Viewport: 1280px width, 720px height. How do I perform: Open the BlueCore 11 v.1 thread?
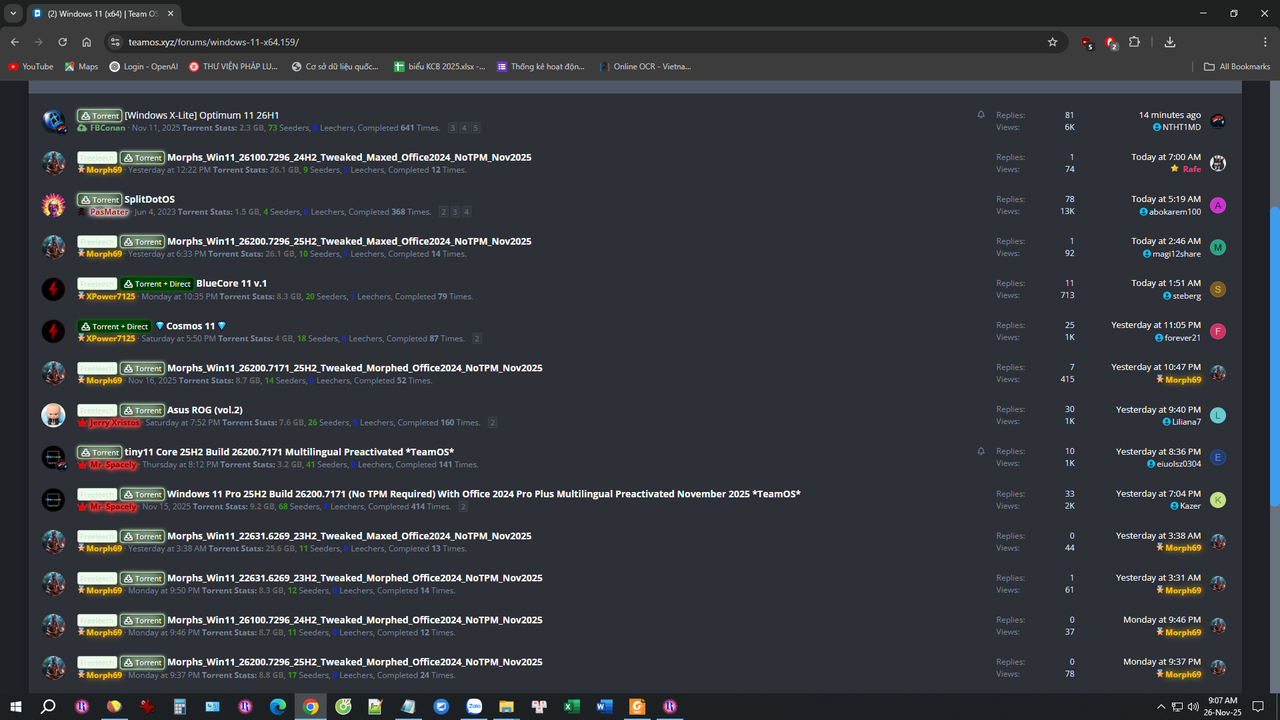[x=231, y=283]
